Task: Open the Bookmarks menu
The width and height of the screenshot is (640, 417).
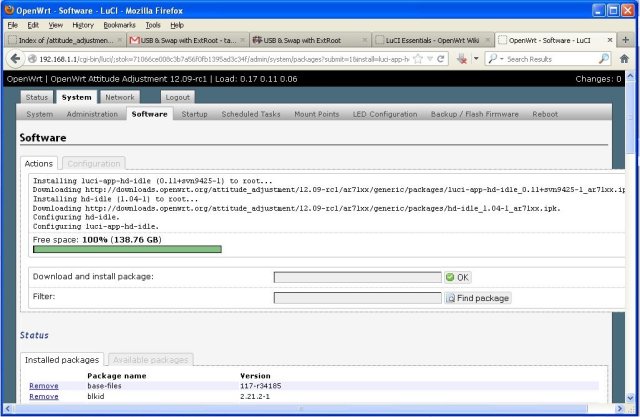Action: (x=119, y=24)
